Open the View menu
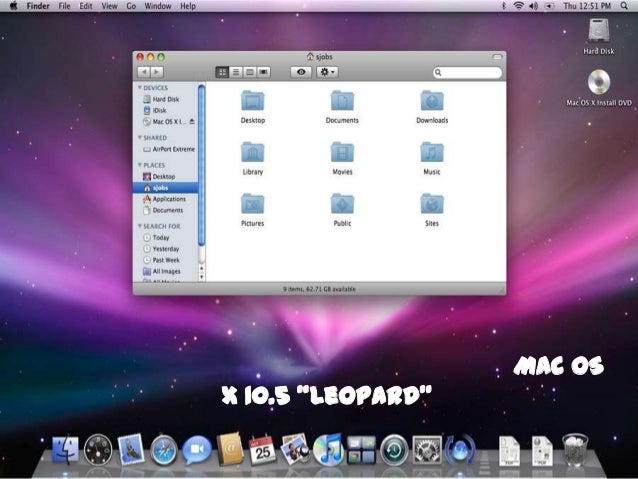Viewport: 638px width, 479px height. tap(109, 6)
